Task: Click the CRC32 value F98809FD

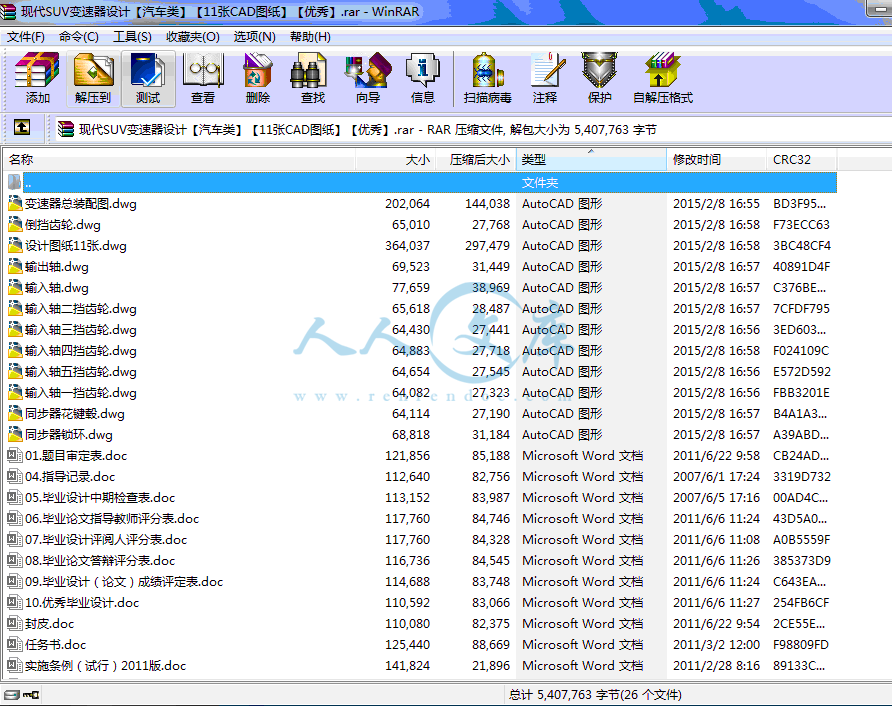Action: 800,644
